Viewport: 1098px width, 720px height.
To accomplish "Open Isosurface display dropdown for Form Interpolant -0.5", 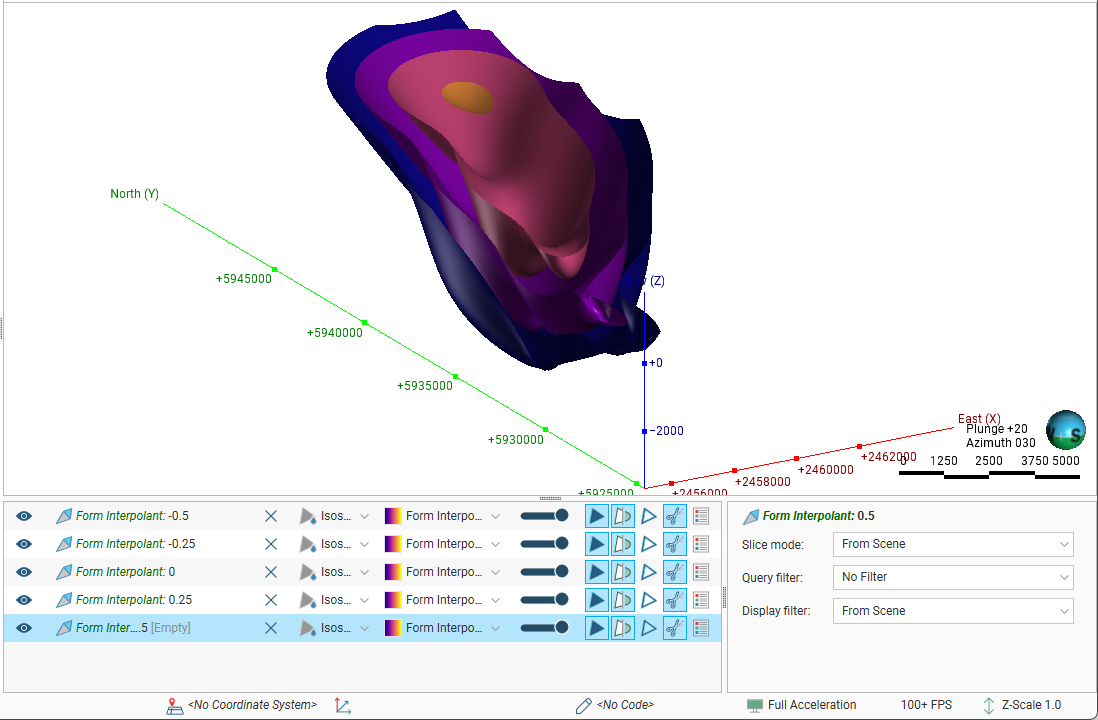I will click(x=364, y=516).
